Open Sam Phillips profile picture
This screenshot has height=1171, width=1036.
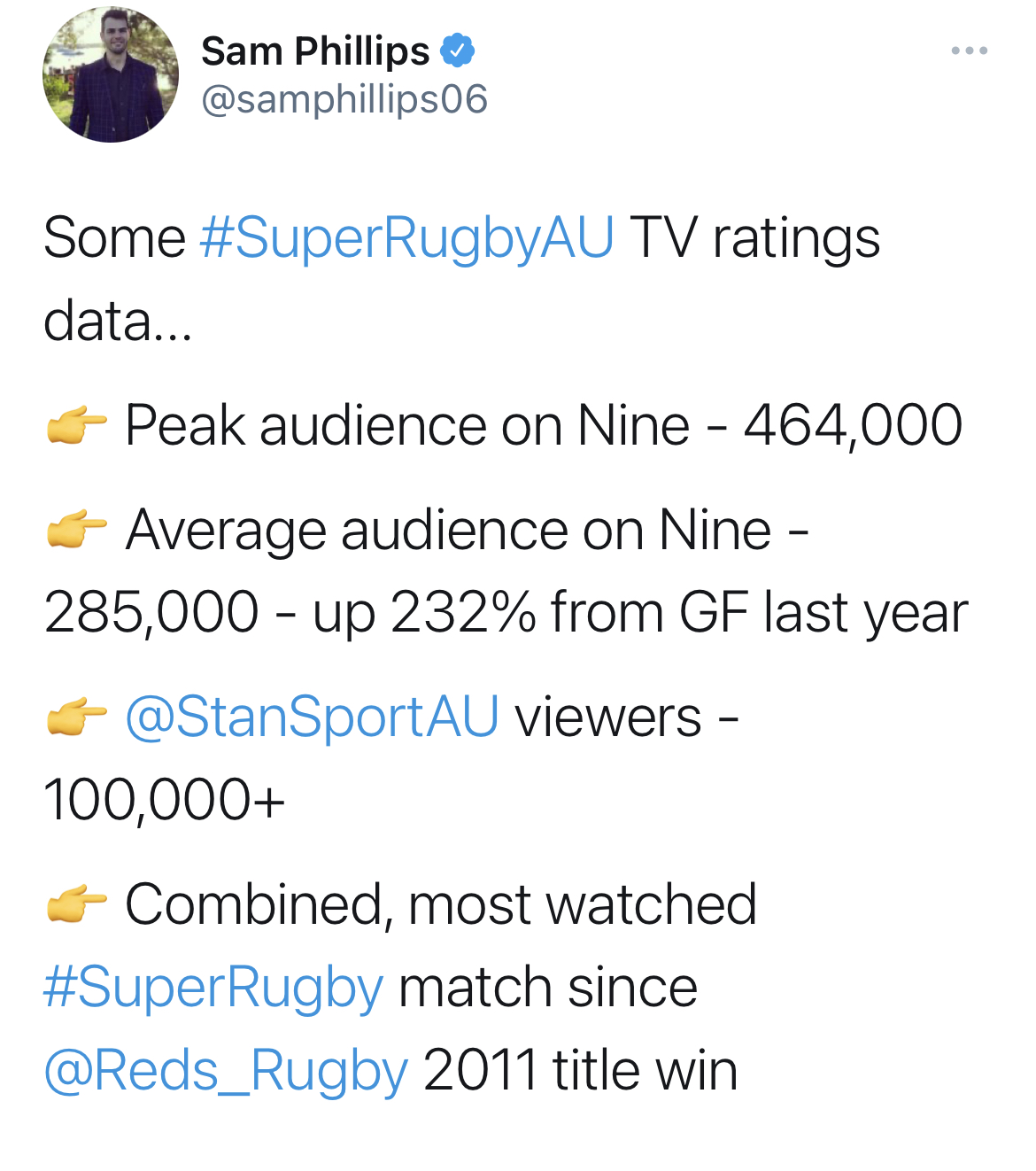[x=111, y=74]
